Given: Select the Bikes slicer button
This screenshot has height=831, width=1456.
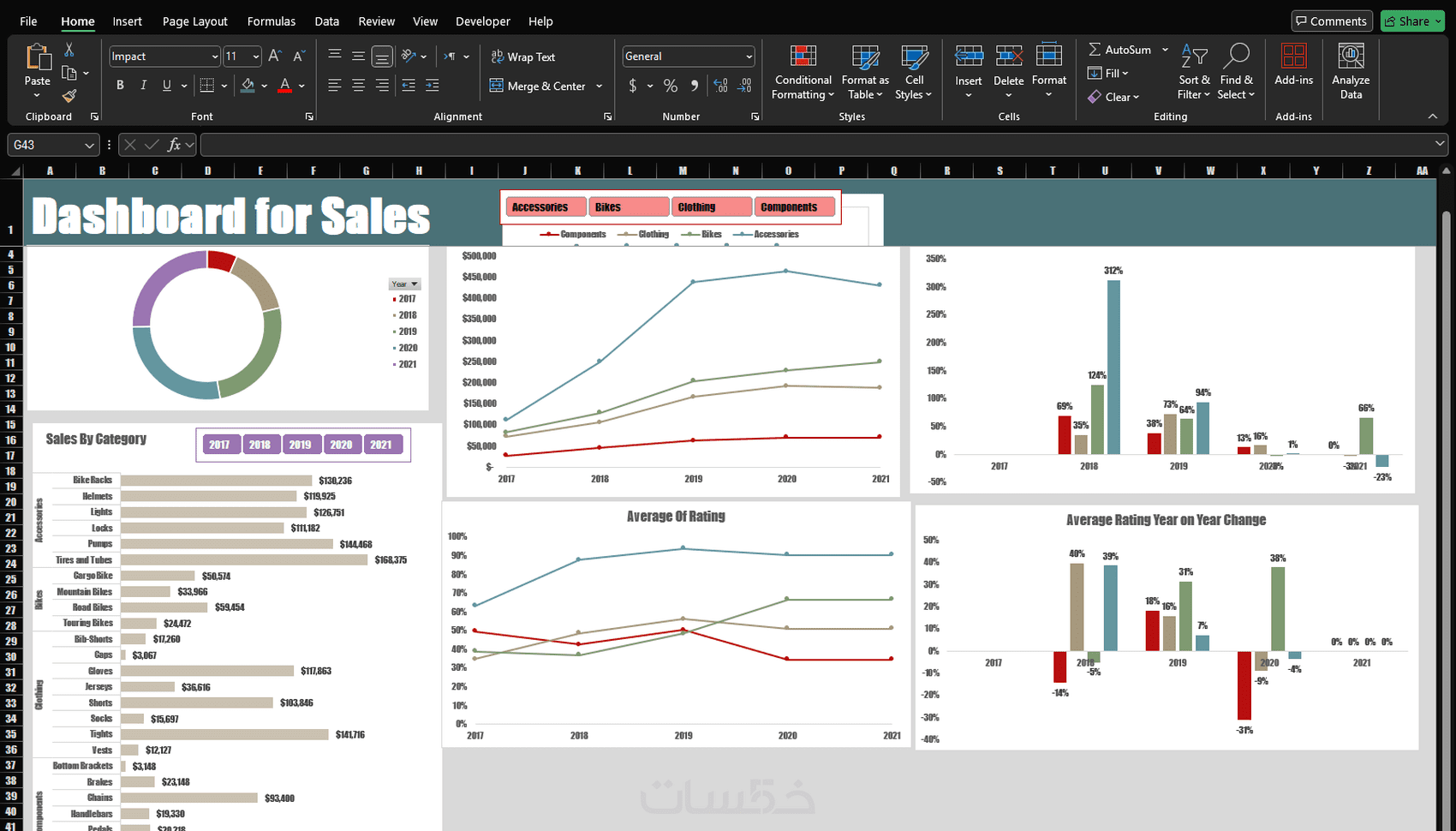Looking at the screenshot, I should click(x=629, y=206).
